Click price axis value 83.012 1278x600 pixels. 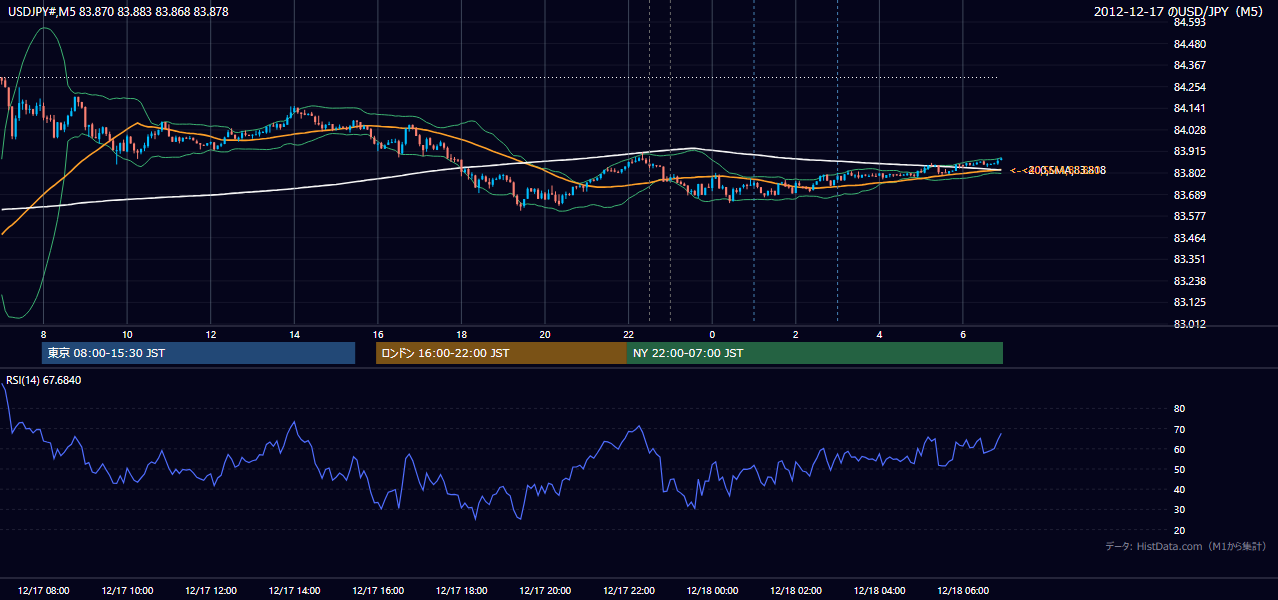(1189, 324)
